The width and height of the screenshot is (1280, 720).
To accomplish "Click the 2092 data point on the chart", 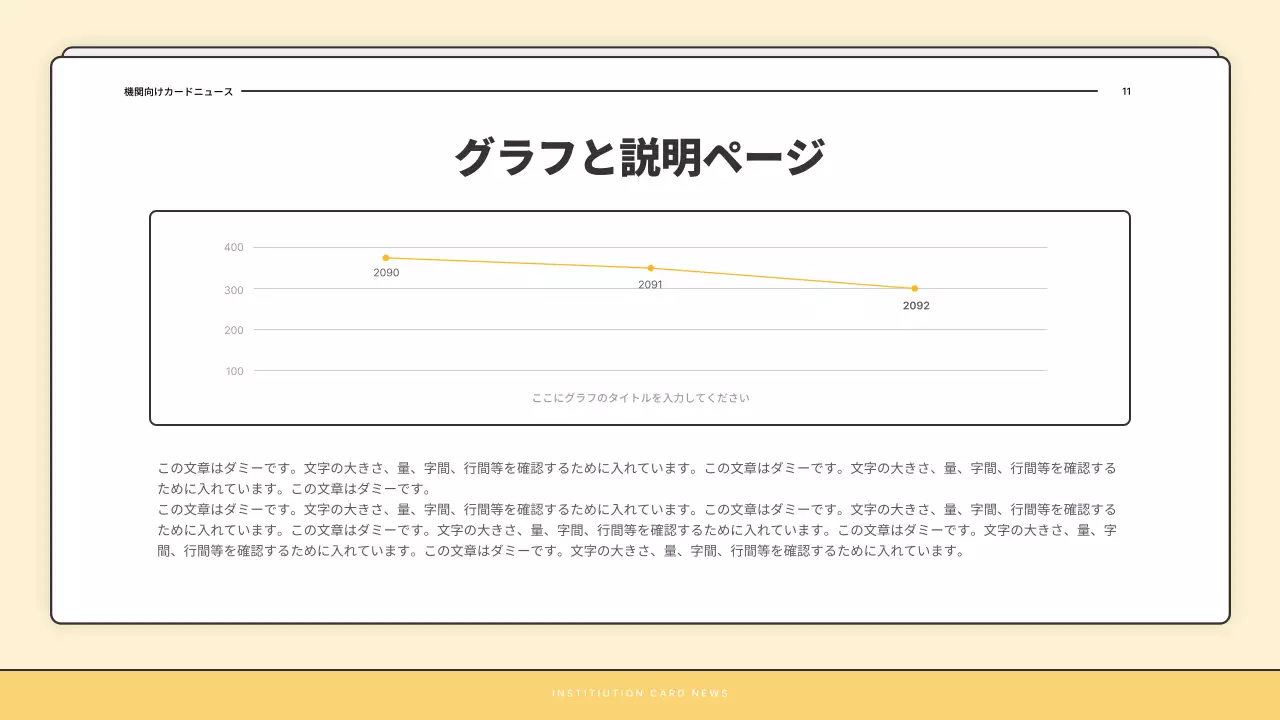I will click(x=915, y=288).
